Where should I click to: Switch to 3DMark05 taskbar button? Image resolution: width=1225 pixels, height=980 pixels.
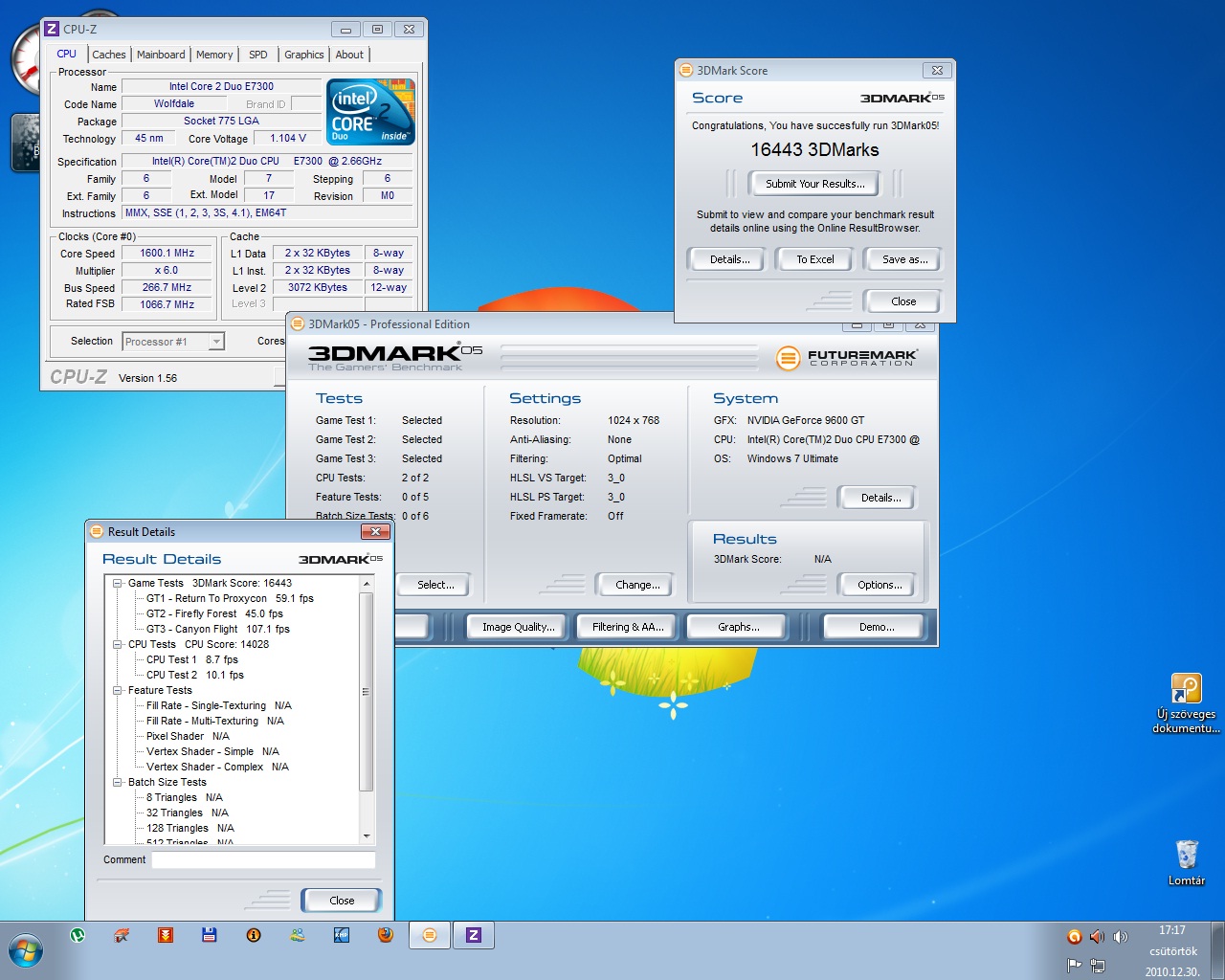pyautogui.click(x=430, y=935)
